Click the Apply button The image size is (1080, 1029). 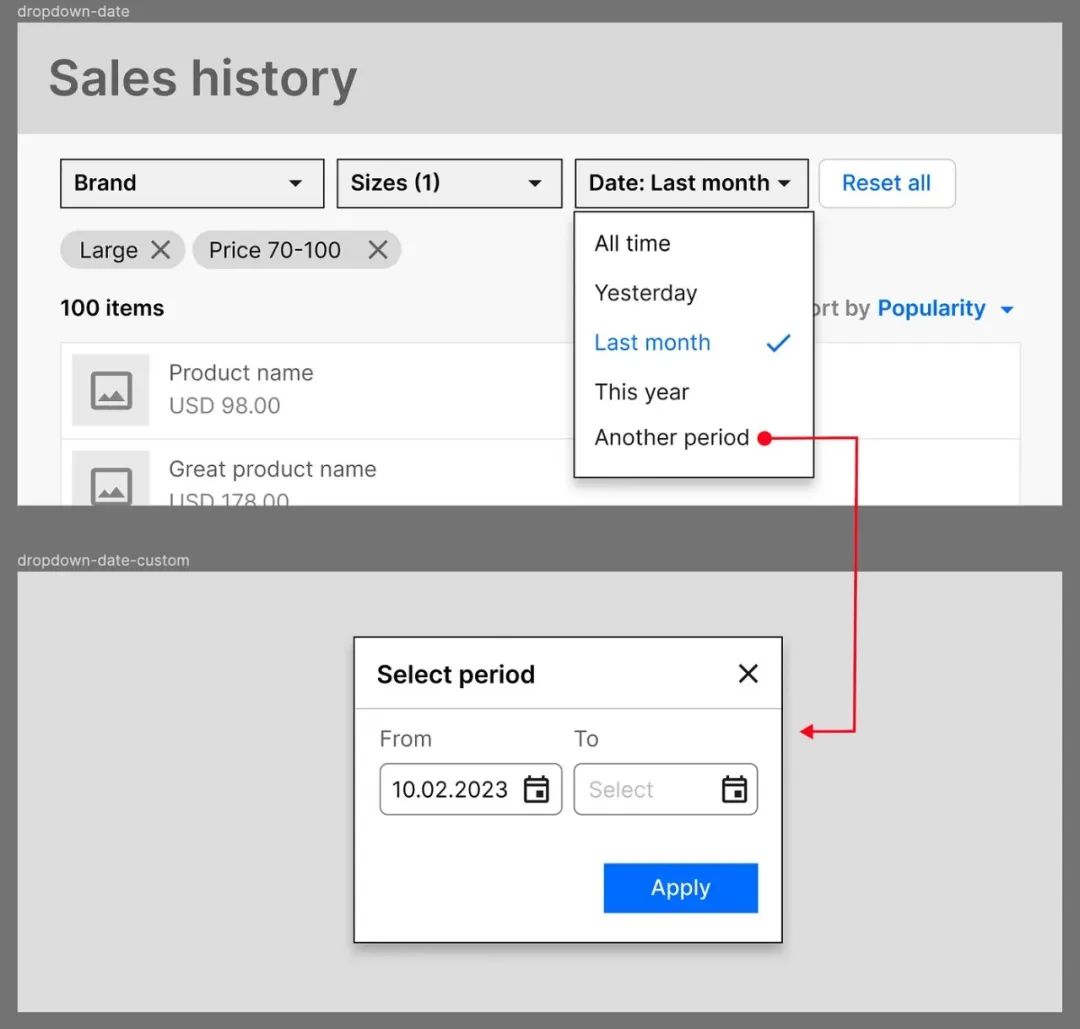(681, 888)
